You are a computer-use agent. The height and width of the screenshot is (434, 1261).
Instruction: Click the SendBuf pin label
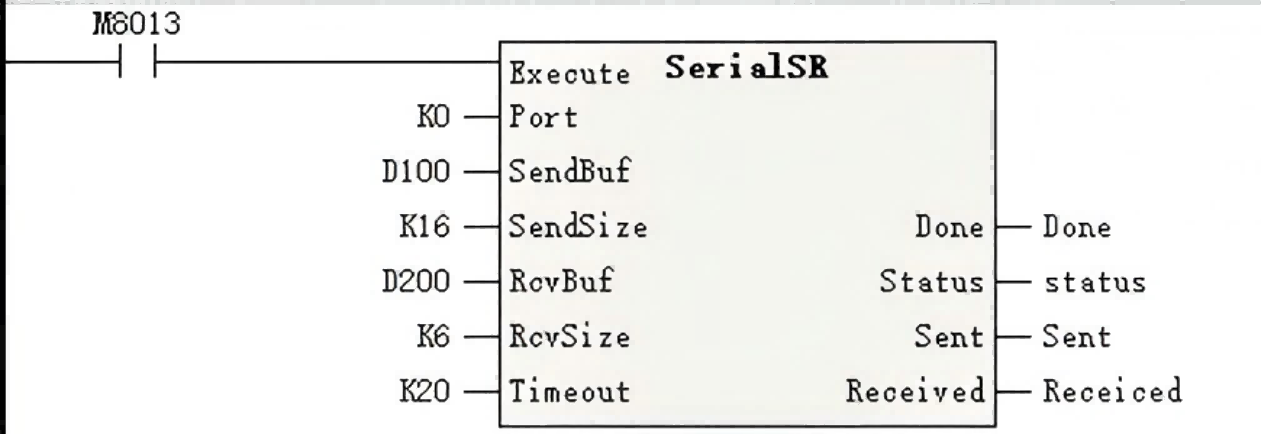pos(563,173)
